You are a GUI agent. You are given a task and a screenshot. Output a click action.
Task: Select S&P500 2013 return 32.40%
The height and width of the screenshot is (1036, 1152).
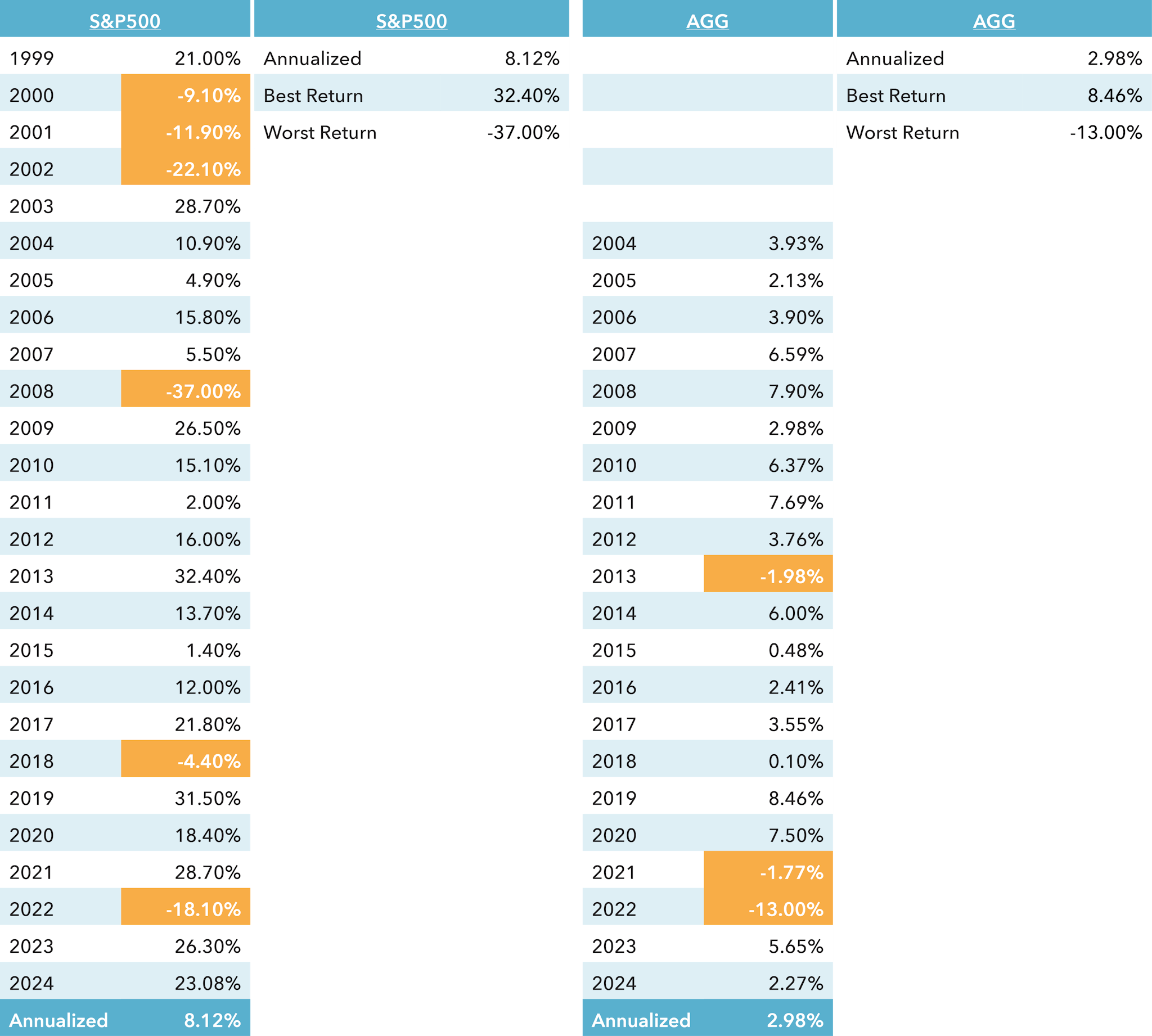[x=208, y=576]
